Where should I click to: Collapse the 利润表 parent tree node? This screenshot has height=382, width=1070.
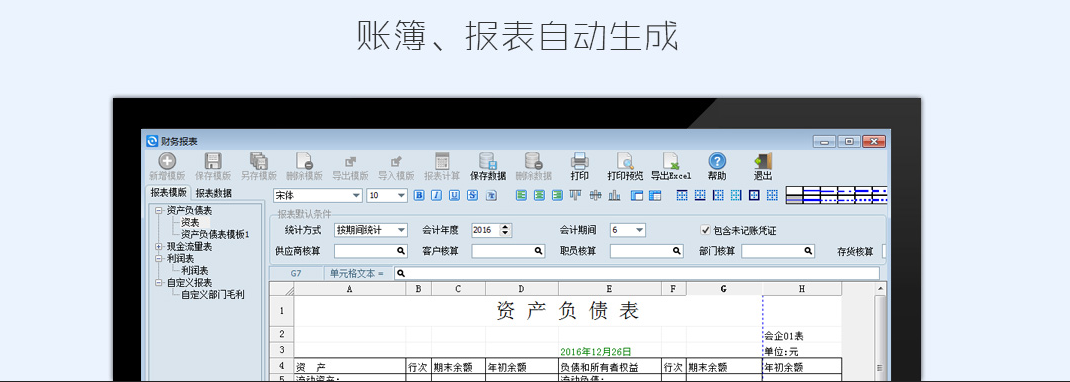click(x=159, y=259)
